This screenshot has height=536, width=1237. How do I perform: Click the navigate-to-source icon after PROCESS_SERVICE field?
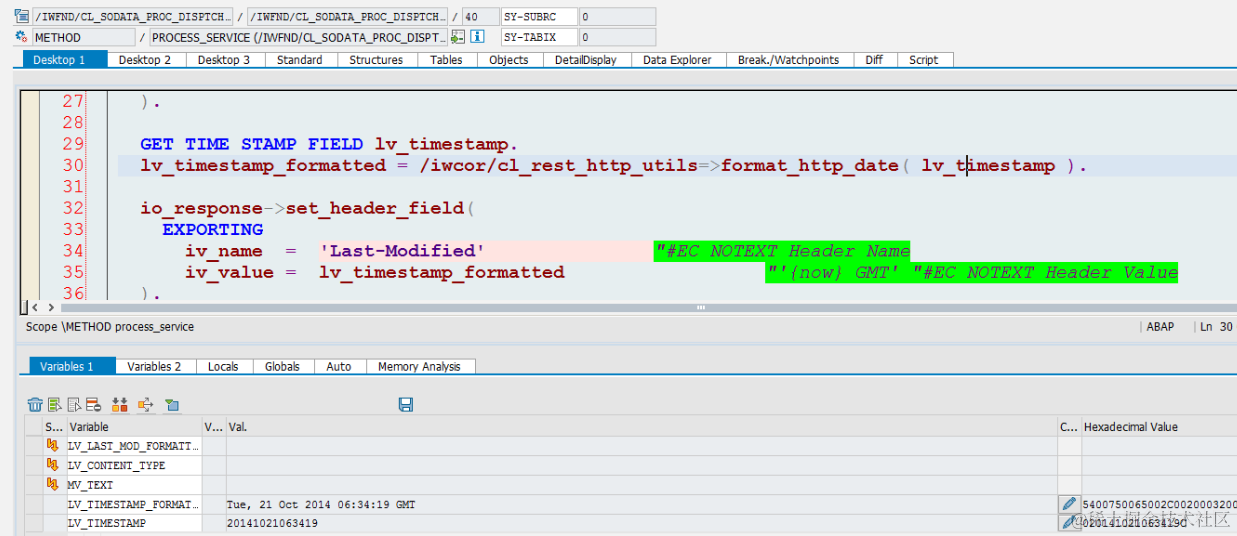[458, 37]
